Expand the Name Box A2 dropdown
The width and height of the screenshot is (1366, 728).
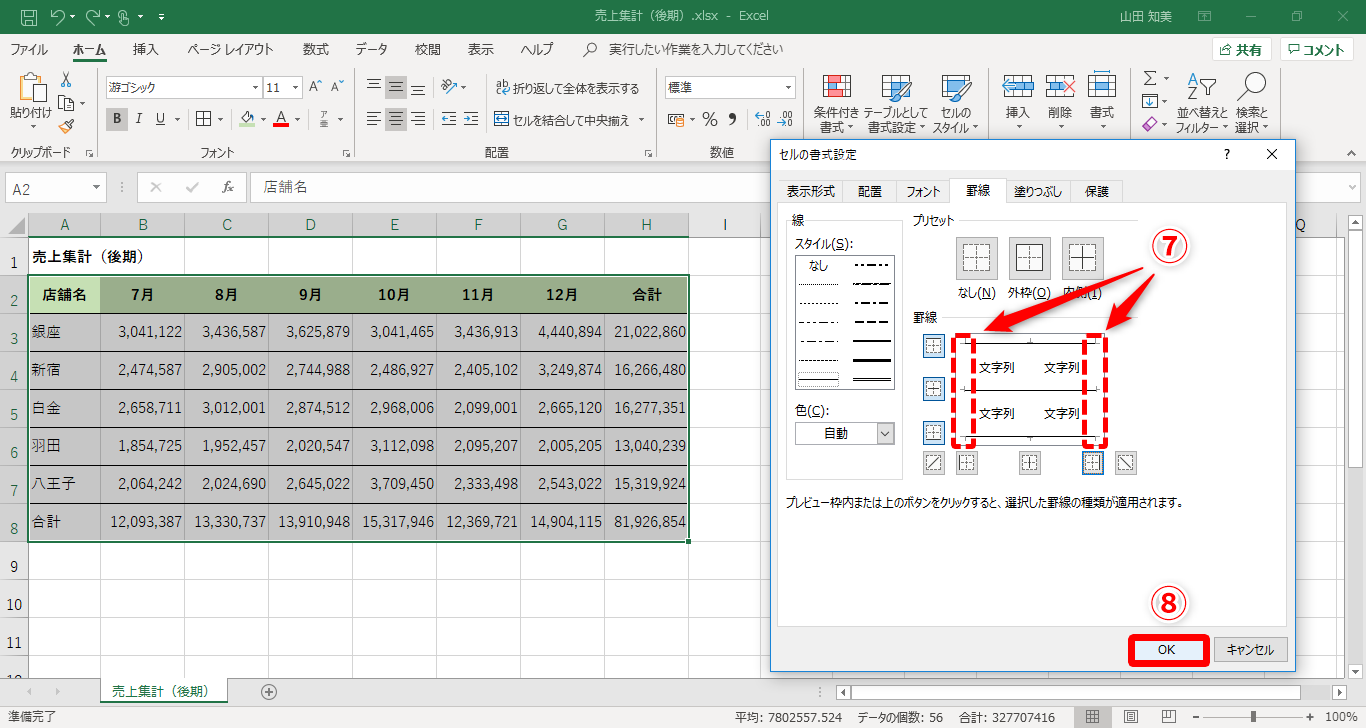tap(97, 187)
